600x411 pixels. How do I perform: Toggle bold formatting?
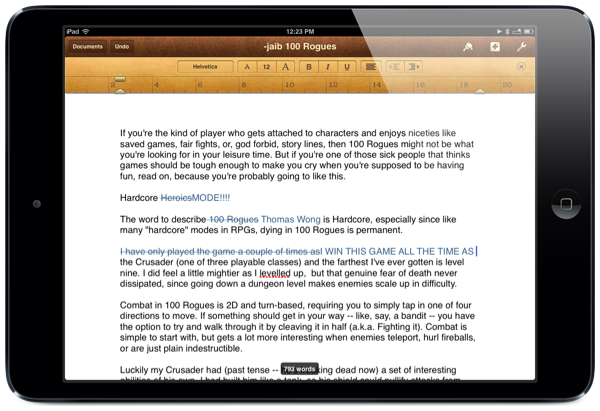pos(309,67)
